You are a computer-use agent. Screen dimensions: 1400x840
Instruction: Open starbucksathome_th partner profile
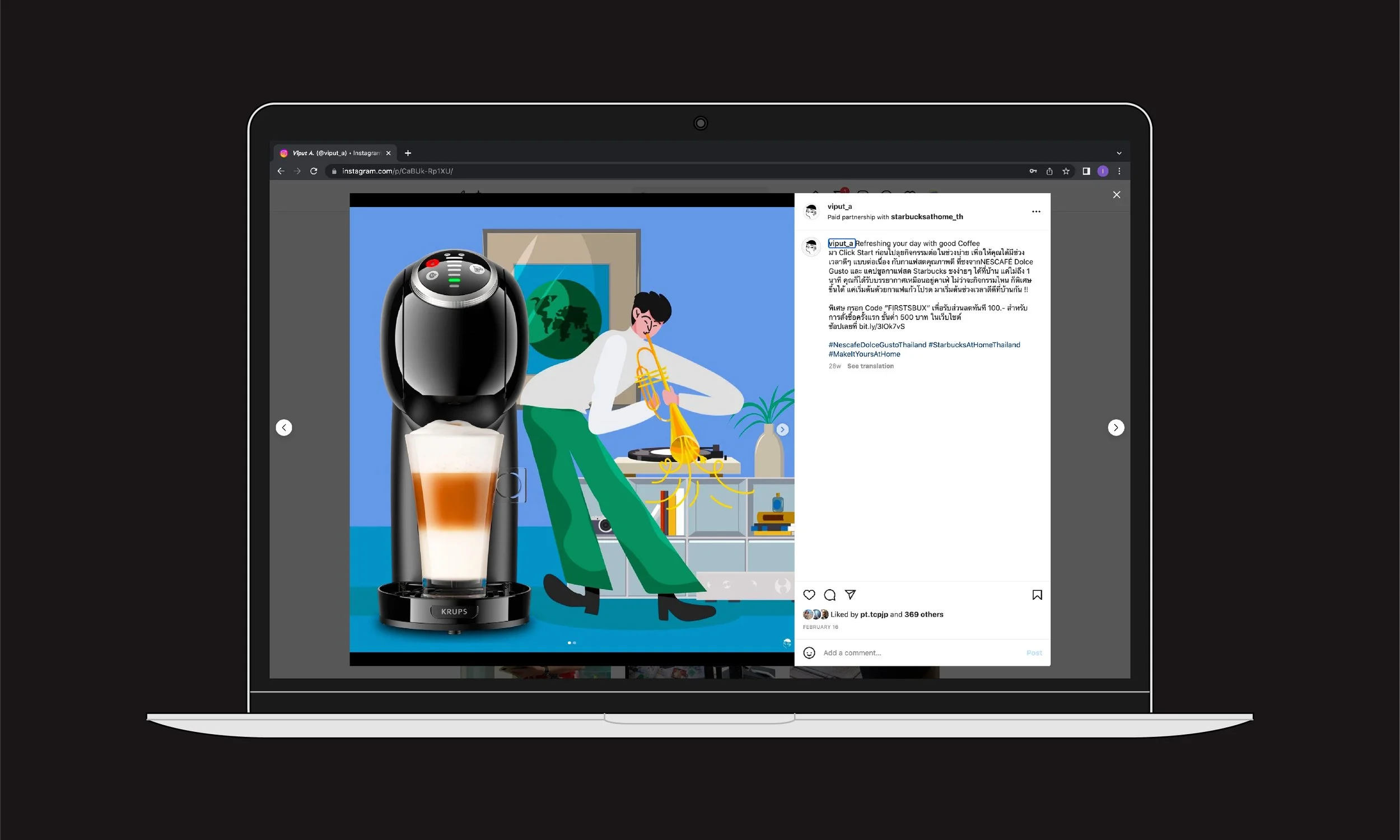click(x=926, y=217)
